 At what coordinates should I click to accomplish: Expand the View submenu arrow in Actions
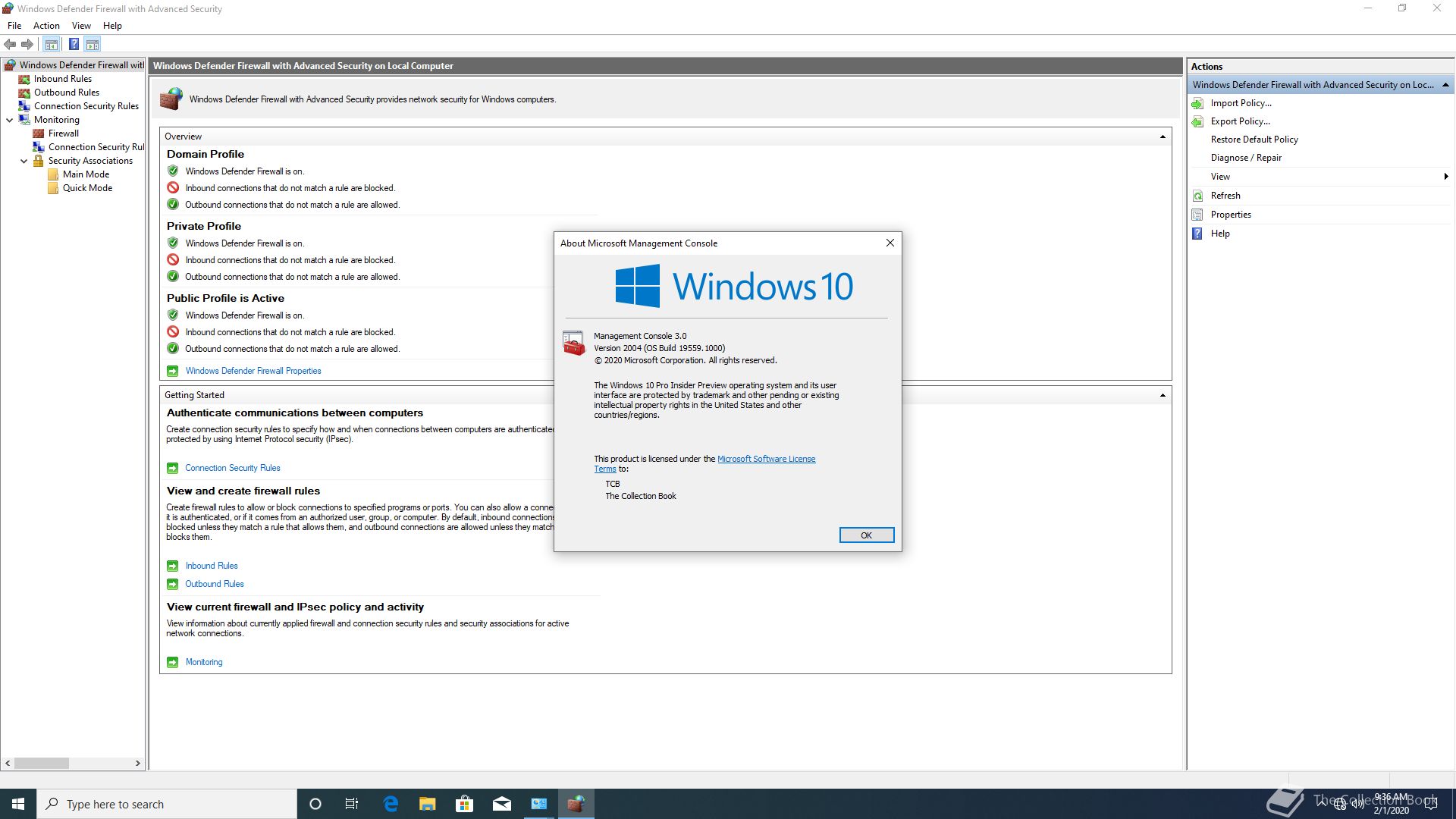tap(1445, 177)
